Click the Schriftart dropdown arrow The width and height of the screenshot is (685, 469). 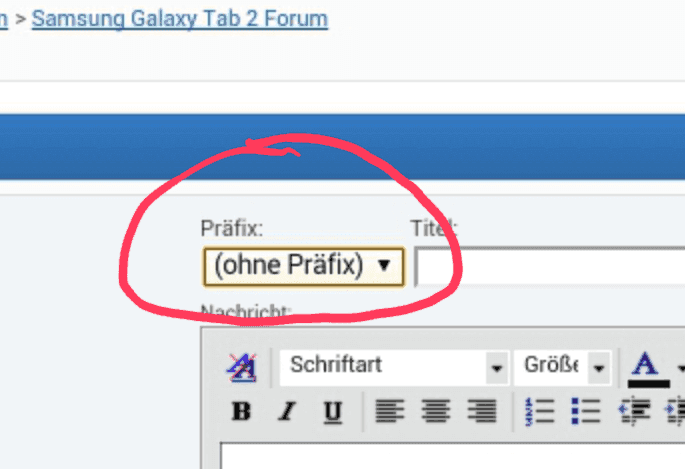[x=497, y=368]
